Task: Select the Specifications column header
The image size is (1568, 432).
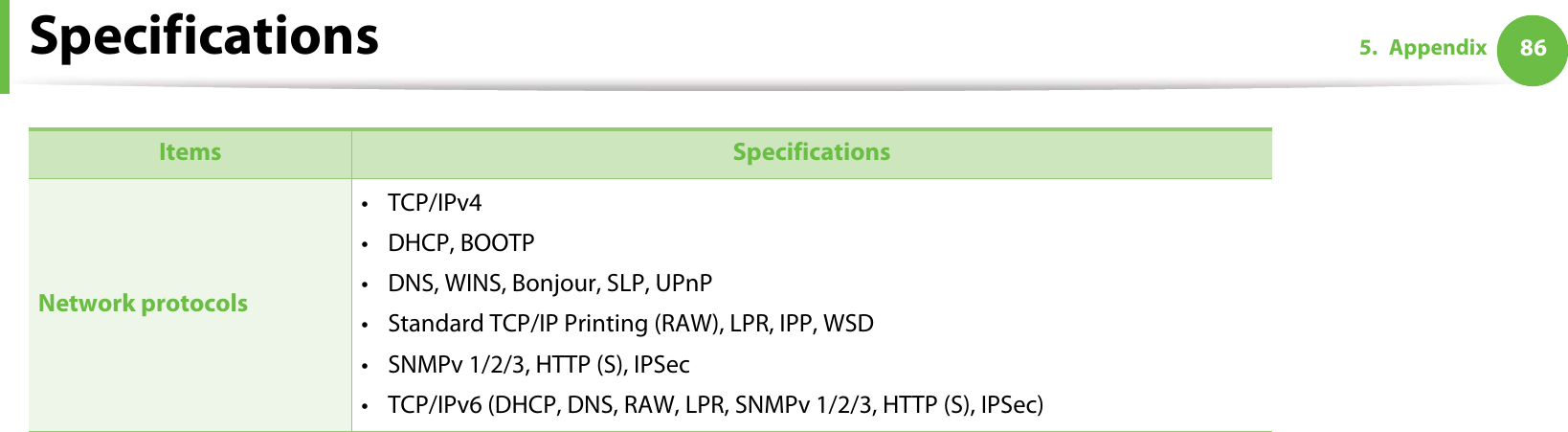Action: pos(812,152)
